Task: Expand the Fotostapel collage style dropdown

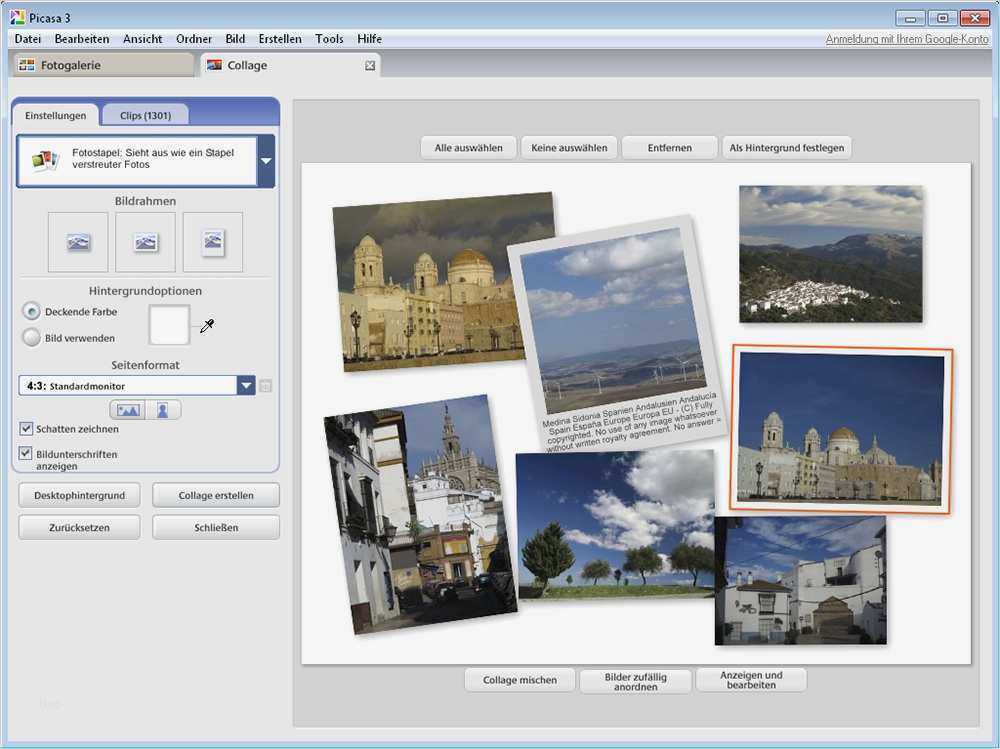Action: point(265,161)
